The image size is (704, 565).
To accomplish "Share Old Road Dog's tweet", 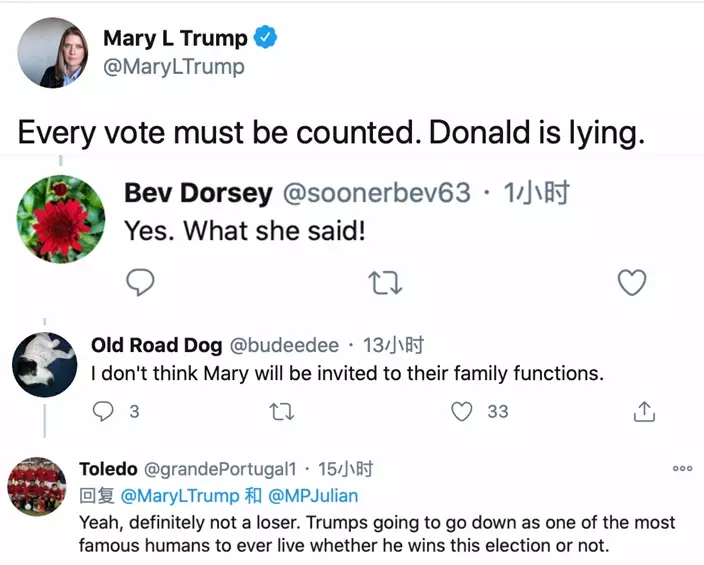I will pos(645,411).
